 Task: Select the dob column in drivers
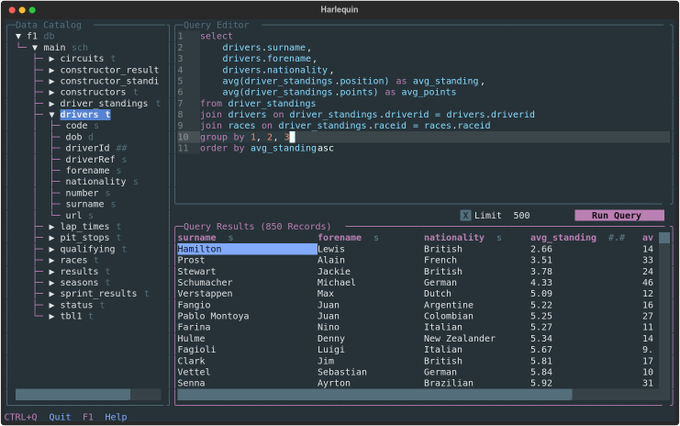[74, 137]
